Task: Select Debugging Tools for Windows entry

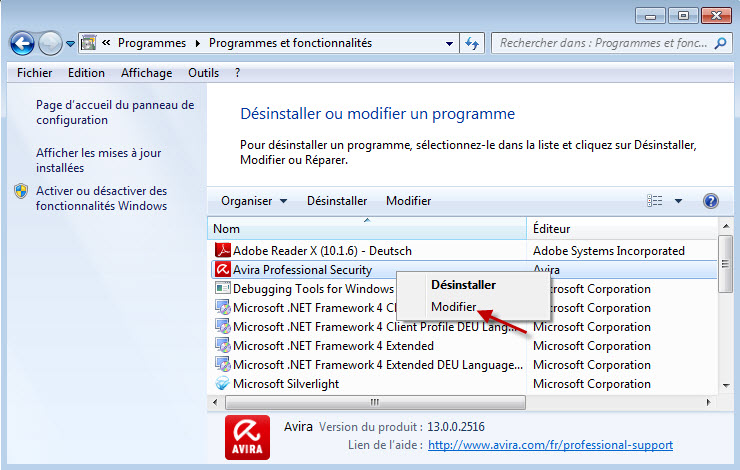Action: (313, 289)
